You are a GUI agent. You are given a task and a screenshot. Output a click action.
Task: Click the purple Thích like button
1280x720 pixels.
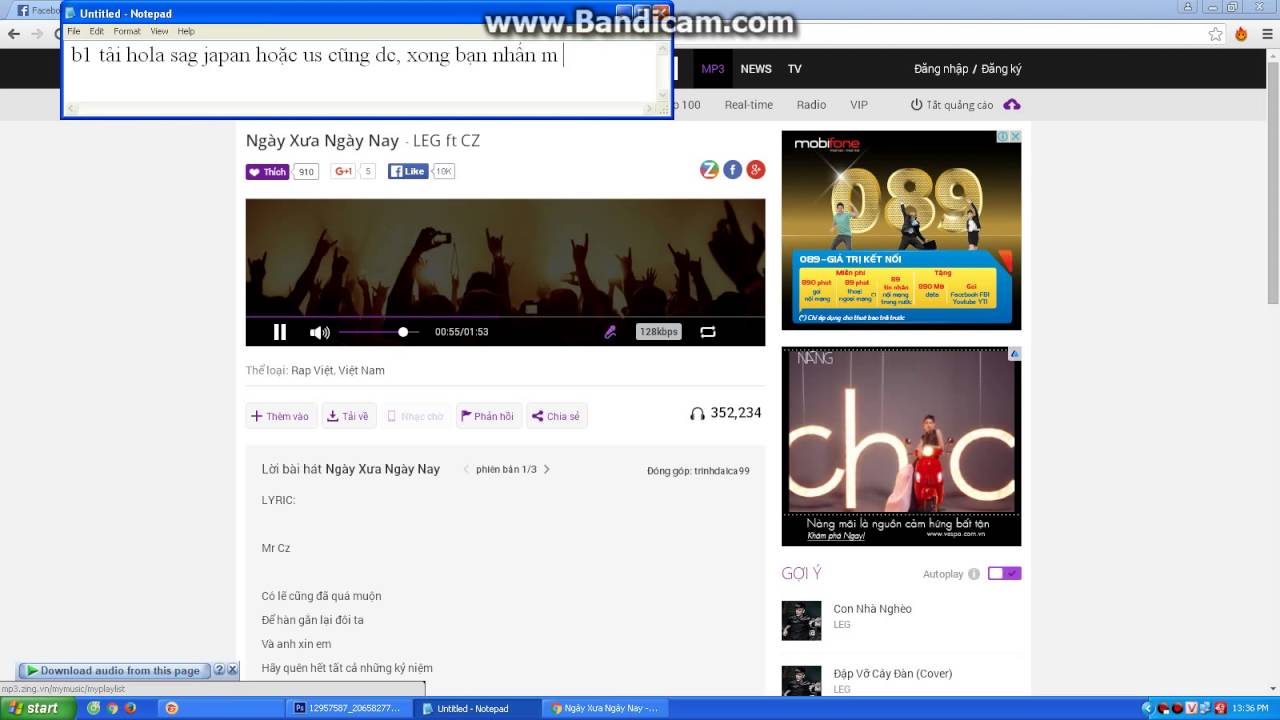coord(267,172)
